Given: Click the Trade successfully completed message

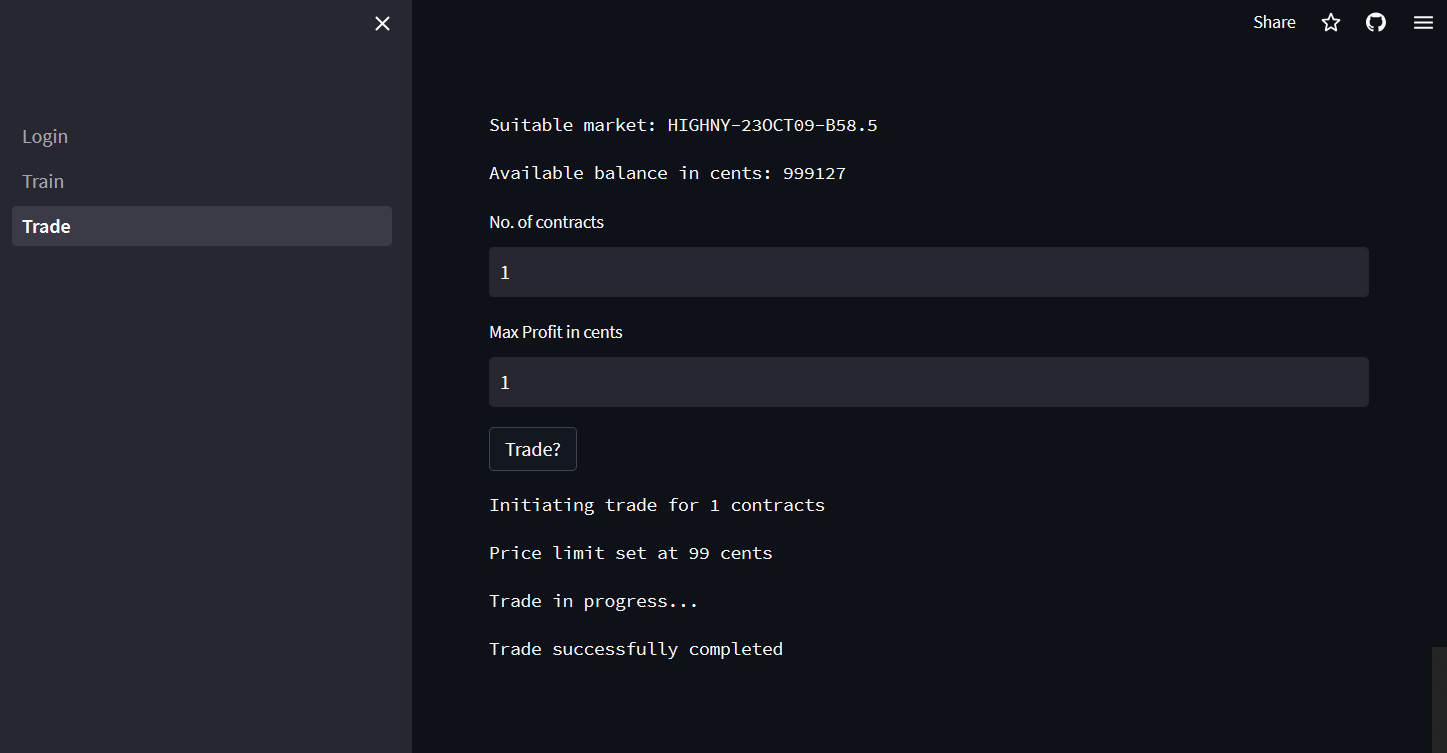Looking at the screenshot, I should (x=636, y=648).
